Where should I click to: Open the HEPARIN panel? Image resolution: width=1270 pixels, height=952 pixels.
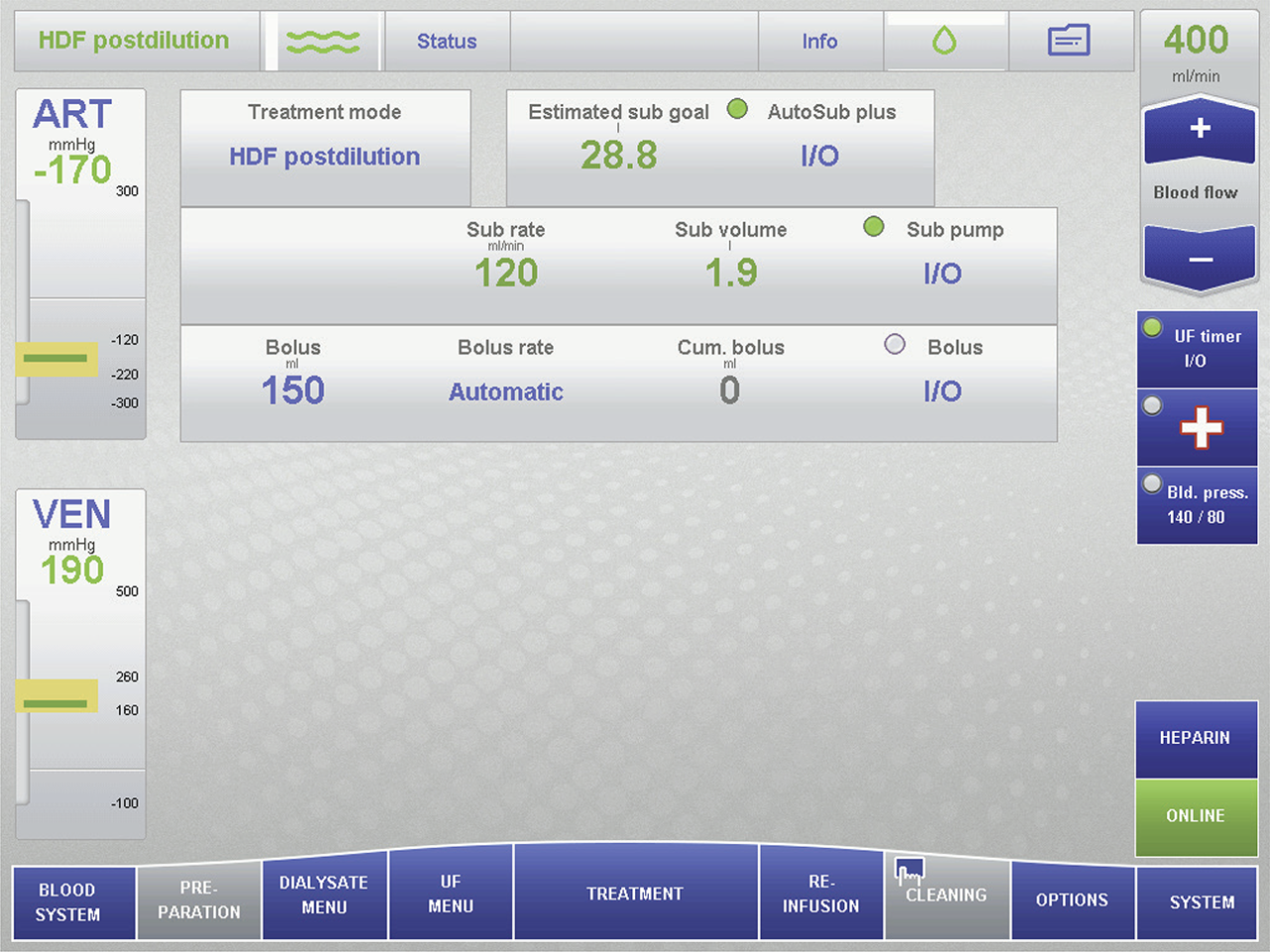pos(1196,739)
